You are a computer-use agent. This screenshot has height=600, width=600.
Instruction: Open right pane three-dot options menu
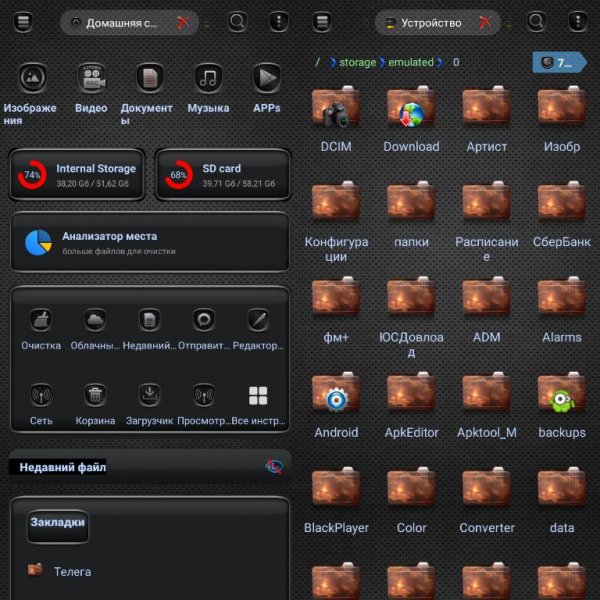(578, 22)
